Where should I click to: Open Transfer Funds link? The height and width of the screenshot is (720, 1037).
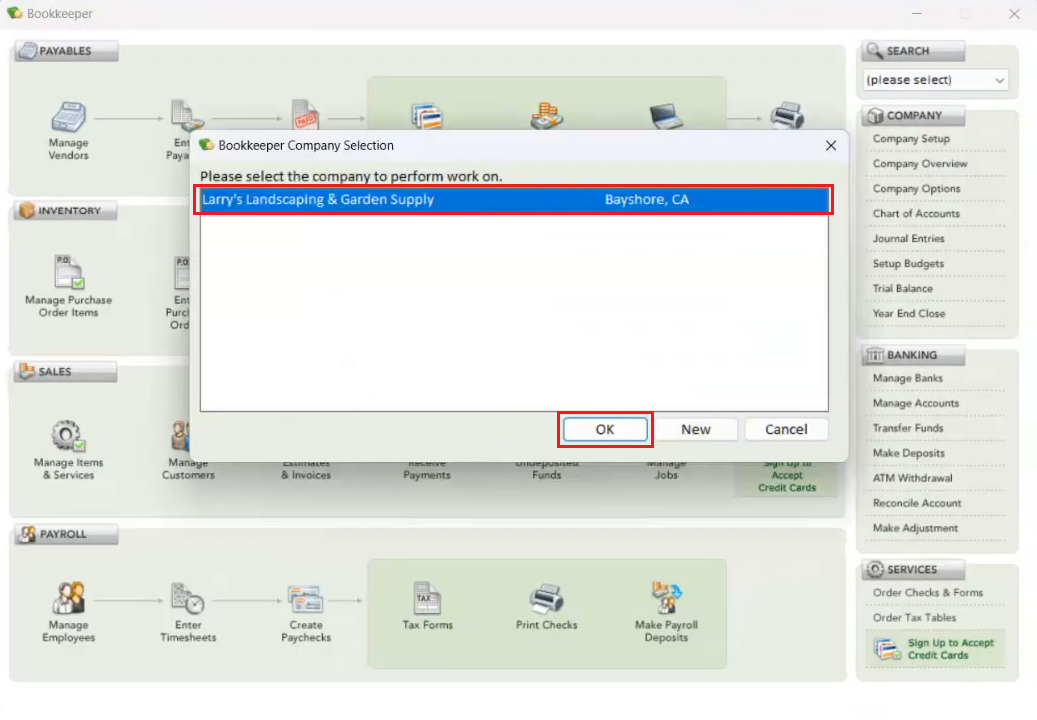908,428
